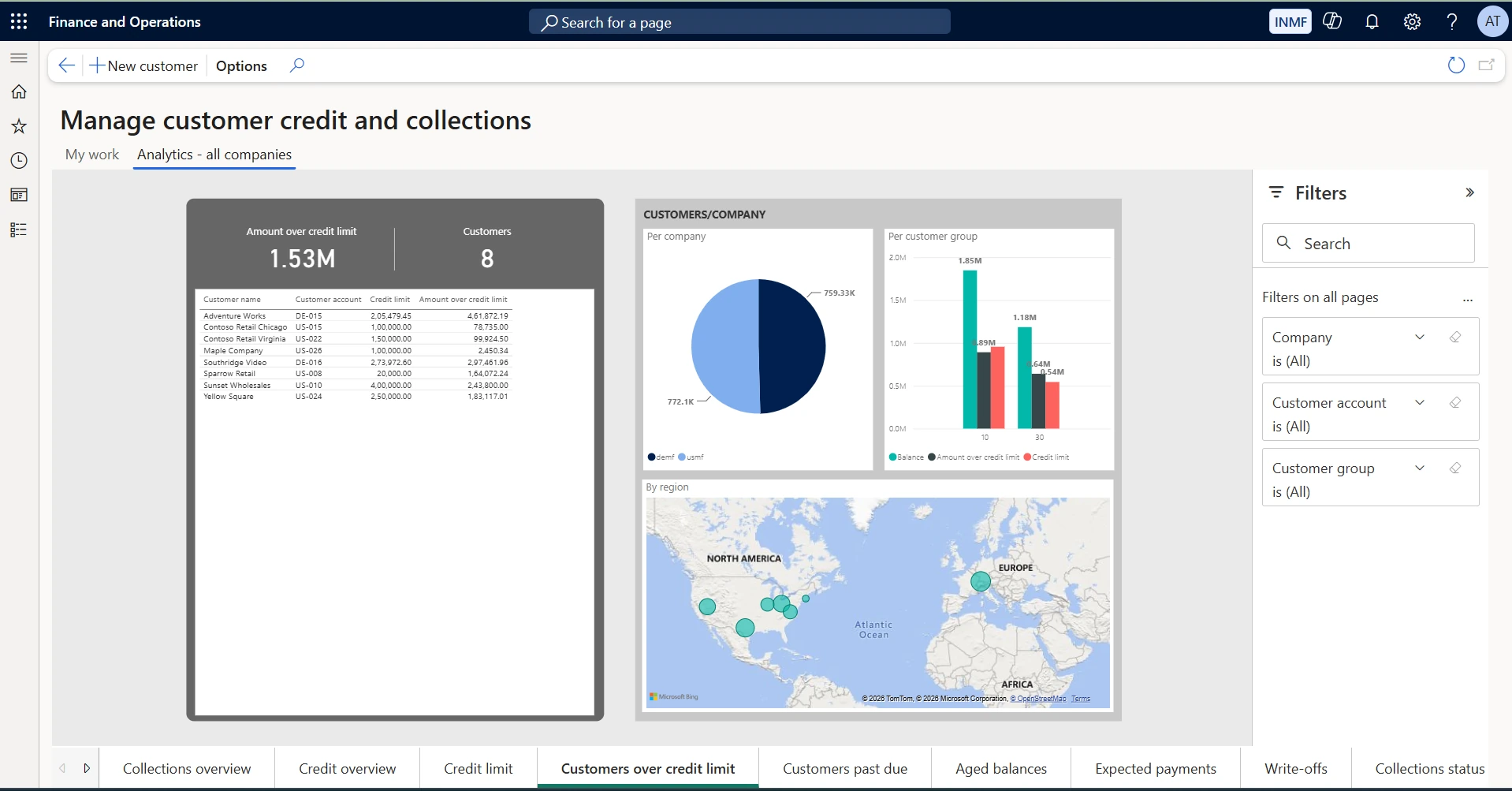
Task: Open Settings gear in header
Action: 1412,21
